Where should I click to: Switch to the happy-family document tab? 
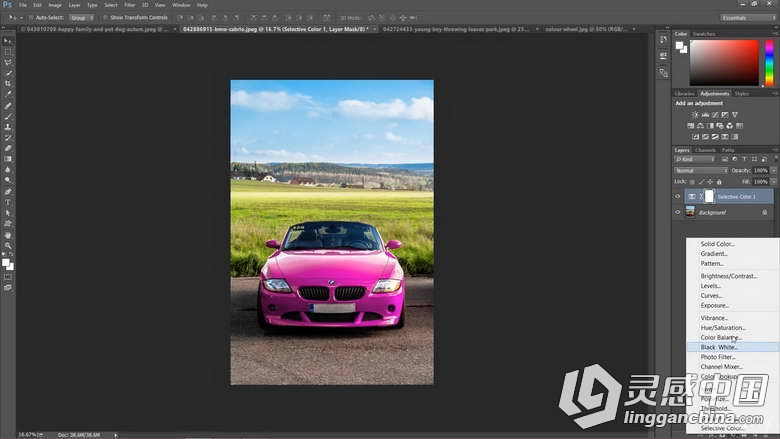pyautogui.click(x=95, y=29)
